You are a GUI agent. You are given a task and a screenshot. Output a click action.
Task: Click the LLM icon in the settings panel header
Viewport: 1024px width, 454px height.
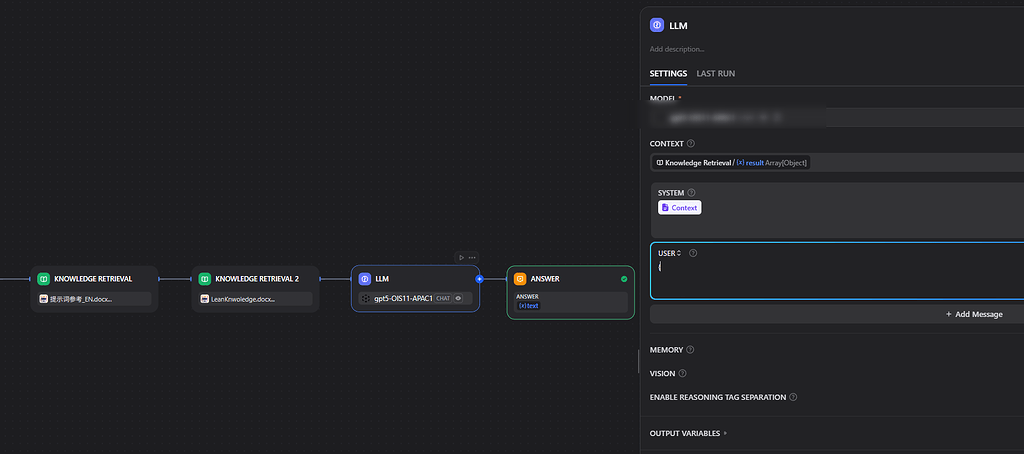point(657,25)
